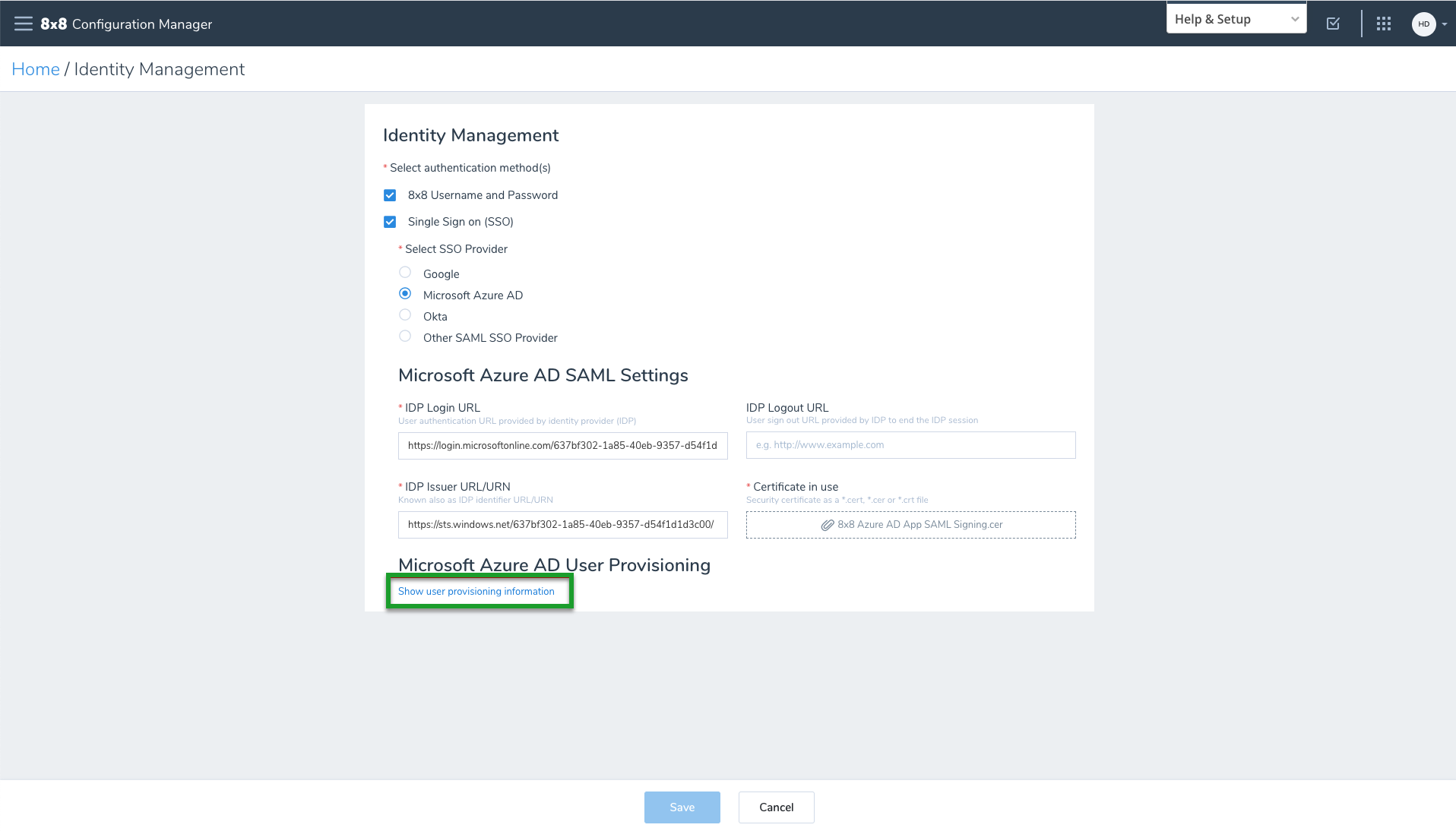Go to Home breadcrumb
This screenshot has height=831, width=1456.
coord(36,69)
